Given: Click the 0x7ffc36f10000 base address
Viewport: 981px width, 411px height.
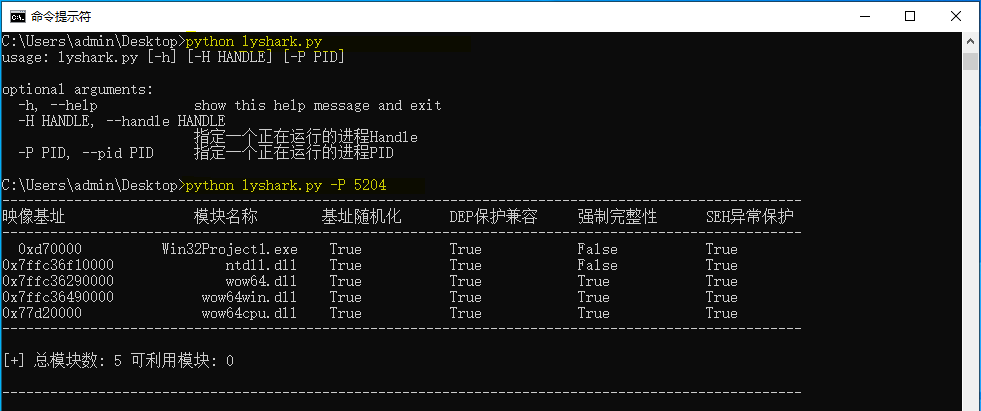Looking at the screenshot, I should coord(58,265).
